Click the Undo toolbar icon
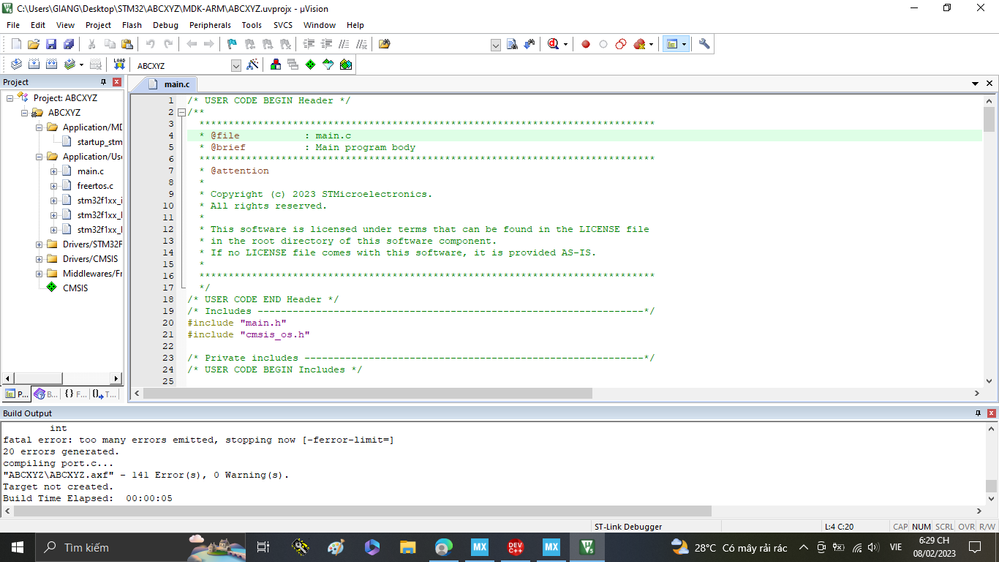The height and width of the screenshot is (562, 999). pyautogui.click(x=150, y=44)
